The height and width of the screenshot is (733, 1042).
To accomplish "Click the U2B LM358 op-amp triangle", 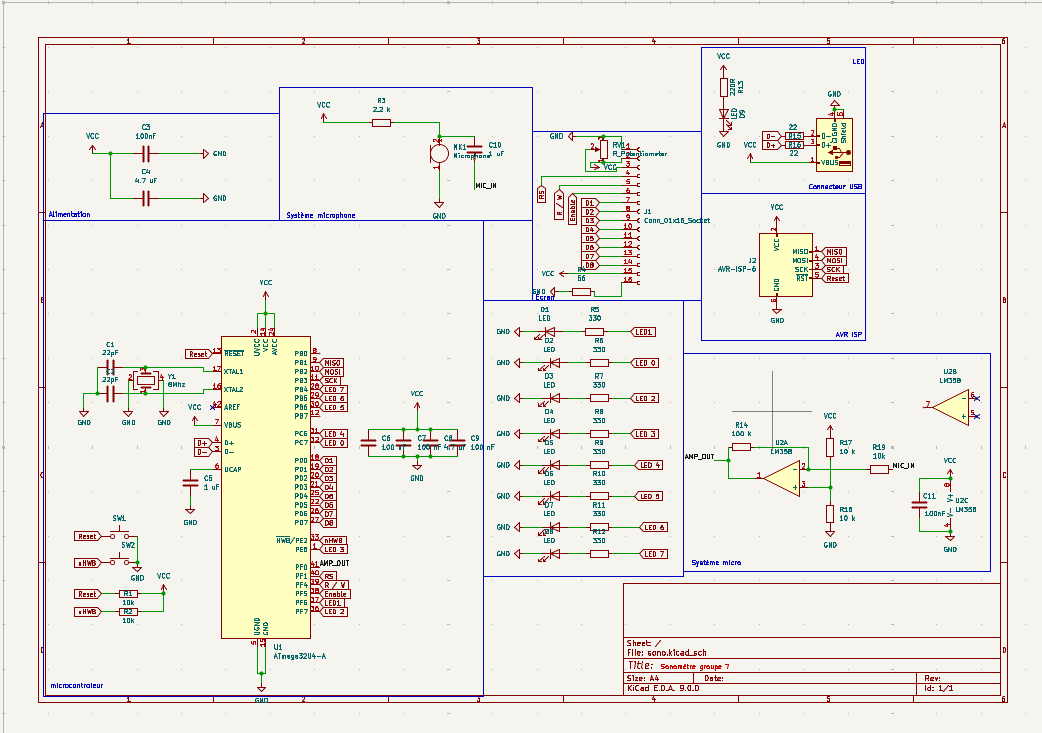I will 949,405.
